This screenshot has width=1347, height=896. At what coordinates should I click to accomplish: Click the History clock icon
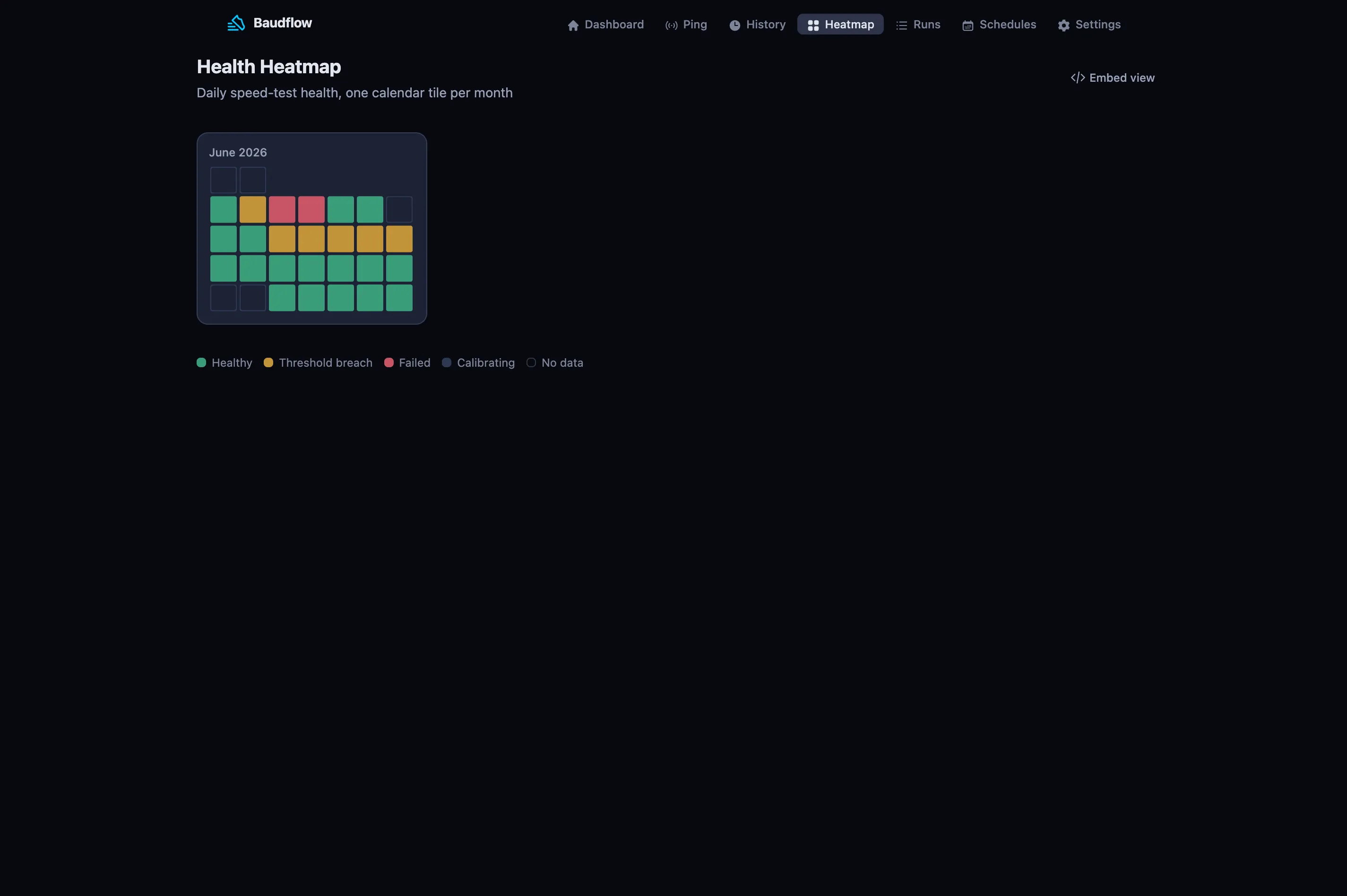pos(735,25)
